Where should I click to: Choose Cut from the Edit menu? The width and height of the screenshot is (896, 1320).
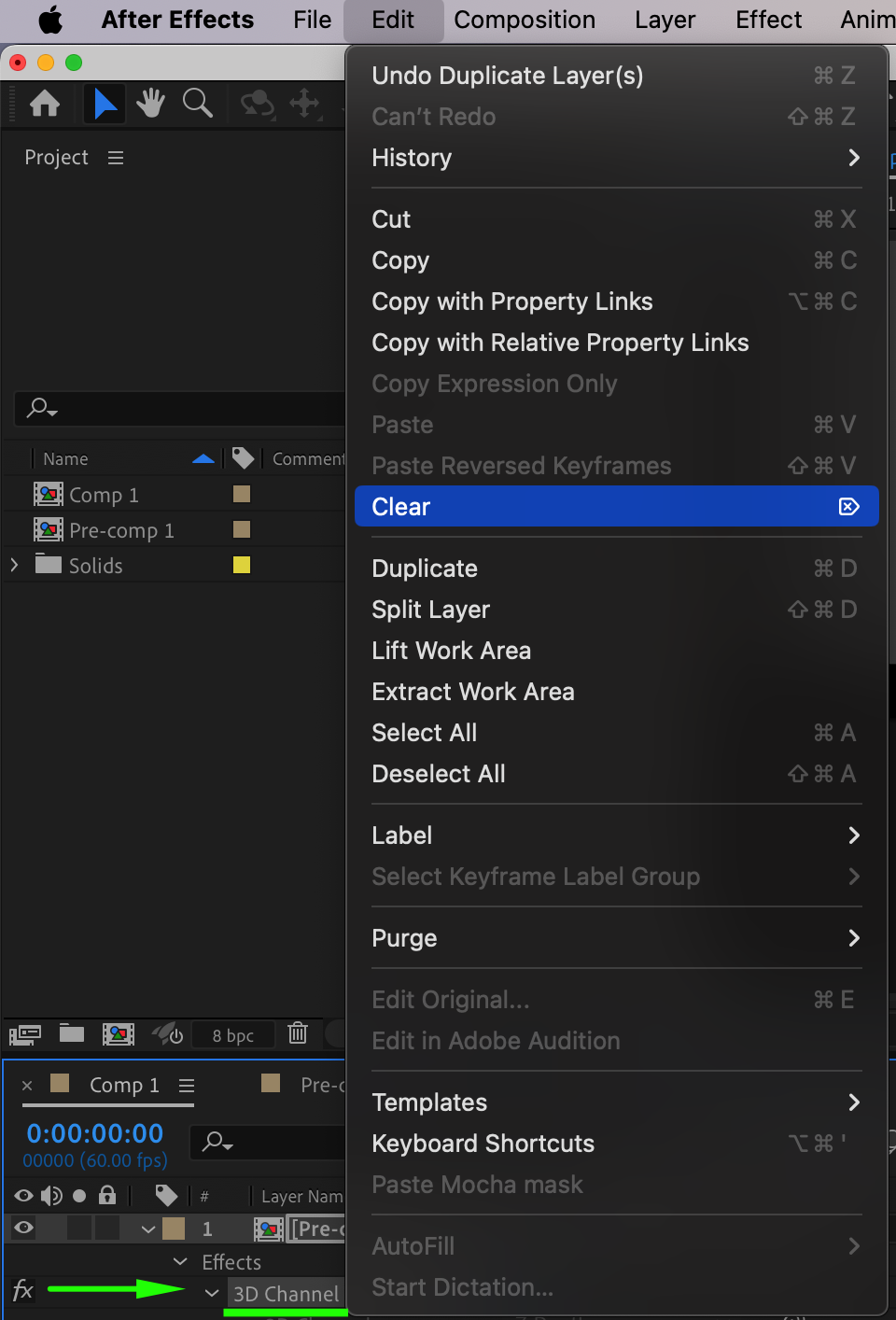coord(616,219)
